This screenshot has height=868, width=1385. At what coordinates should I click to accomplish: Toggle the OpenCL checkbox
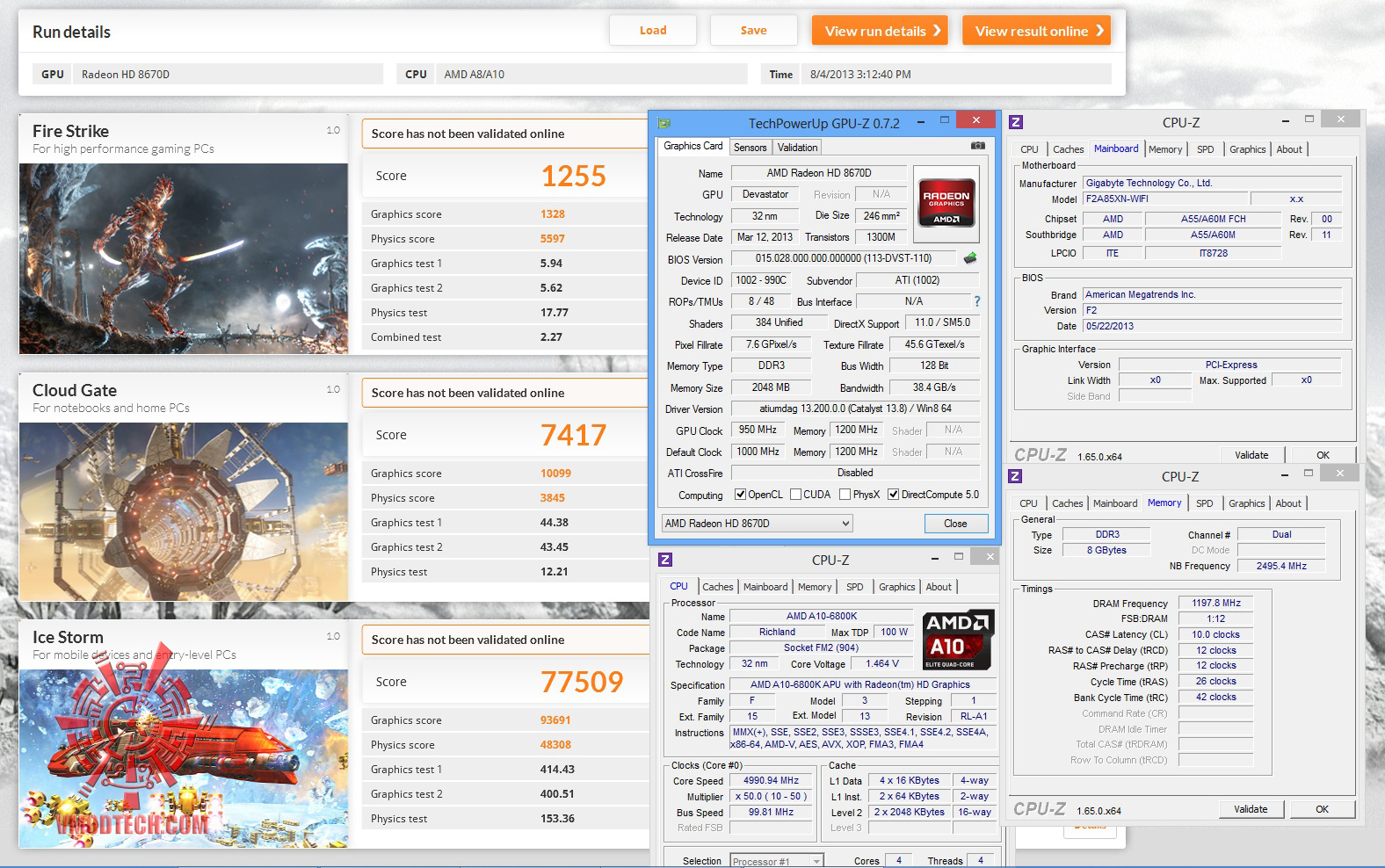point(740,495)
